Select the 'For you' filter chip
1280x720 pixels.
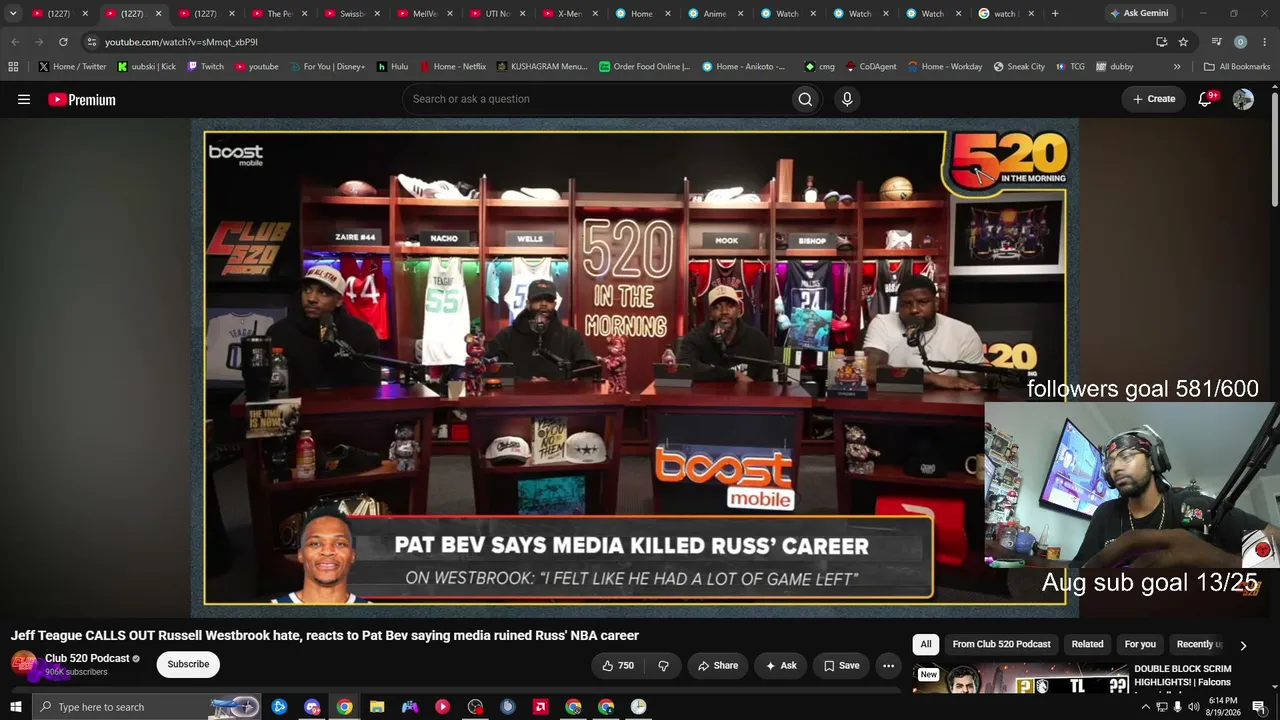coord(1140,645)
